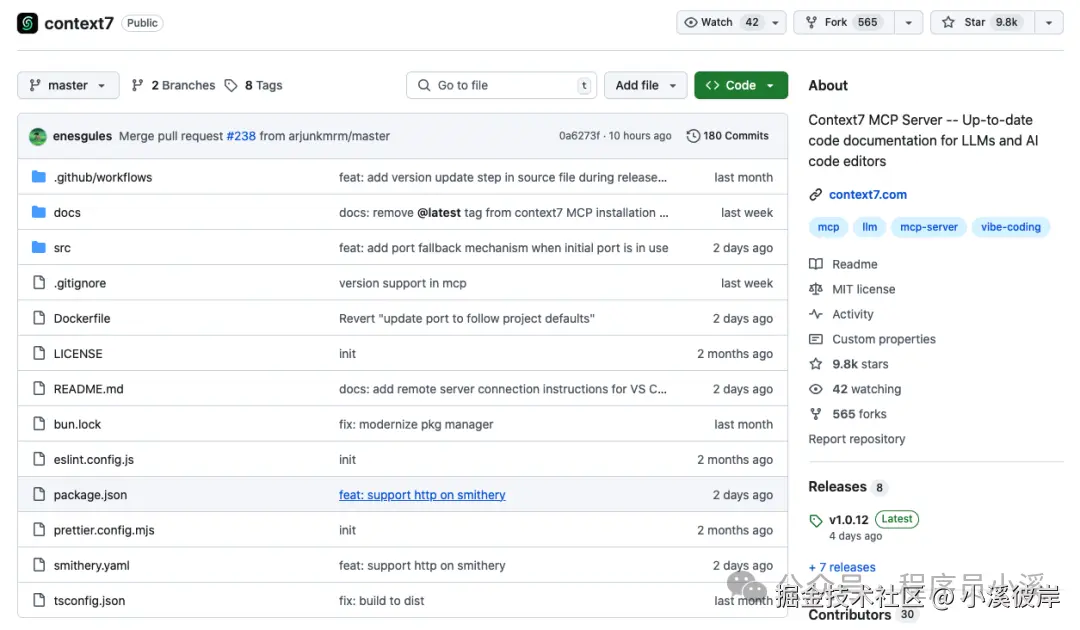
Task: Click the link icon beside context7.com
Action: point(816,195)
